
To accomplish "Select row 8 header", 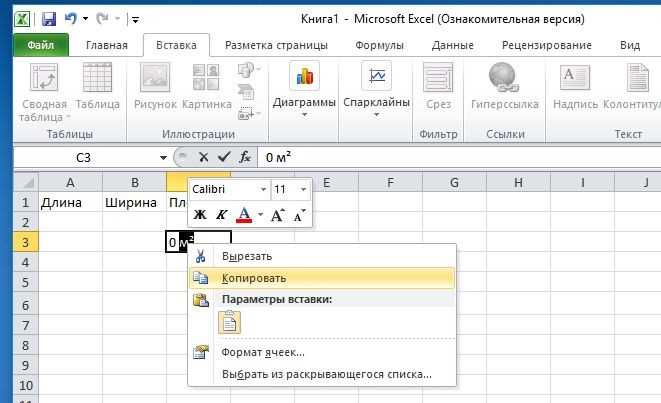I will tap(26, 345).
